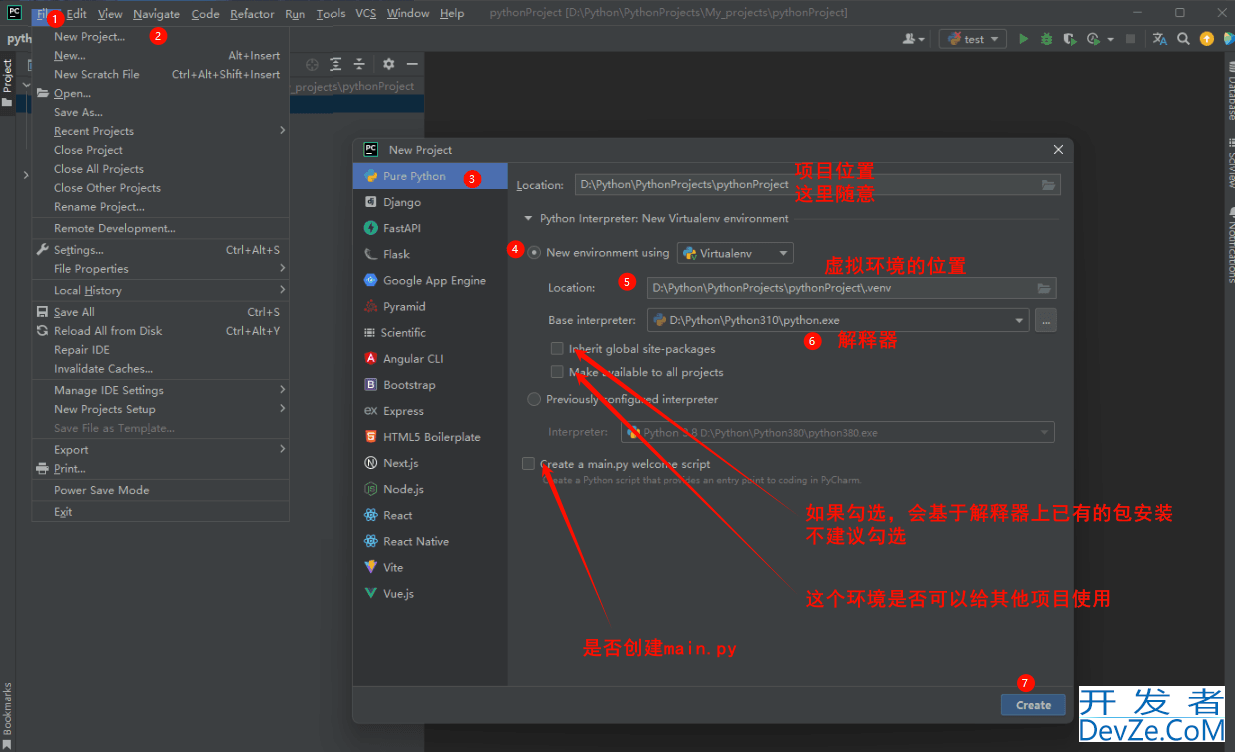Choose Angular CLI project type

(x=430, y=358)
